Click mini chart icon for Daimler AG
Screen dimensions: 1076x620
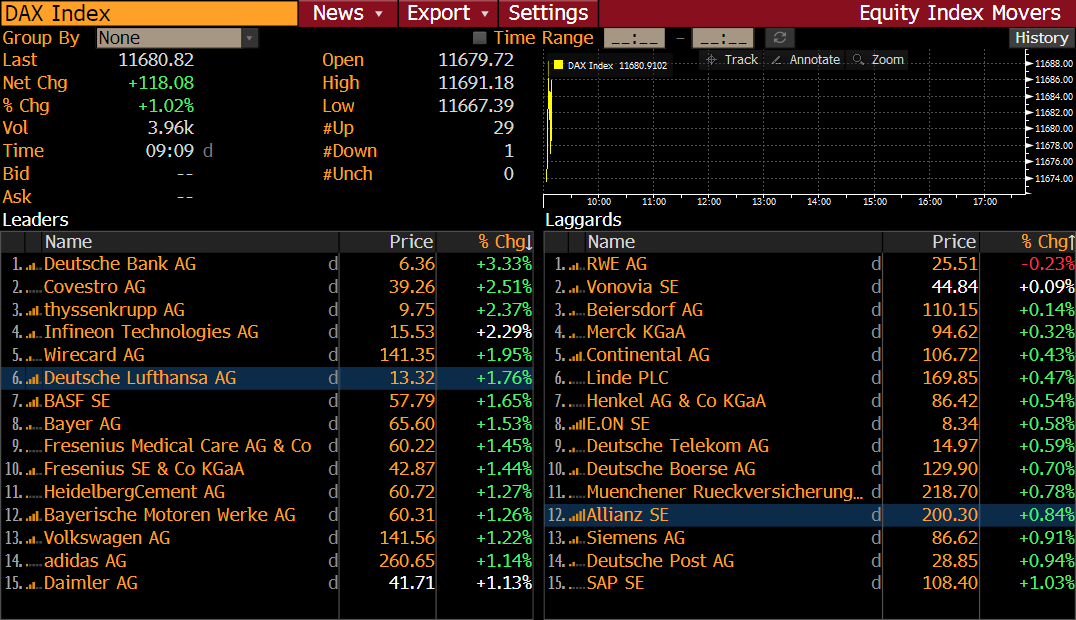point(34,584)
